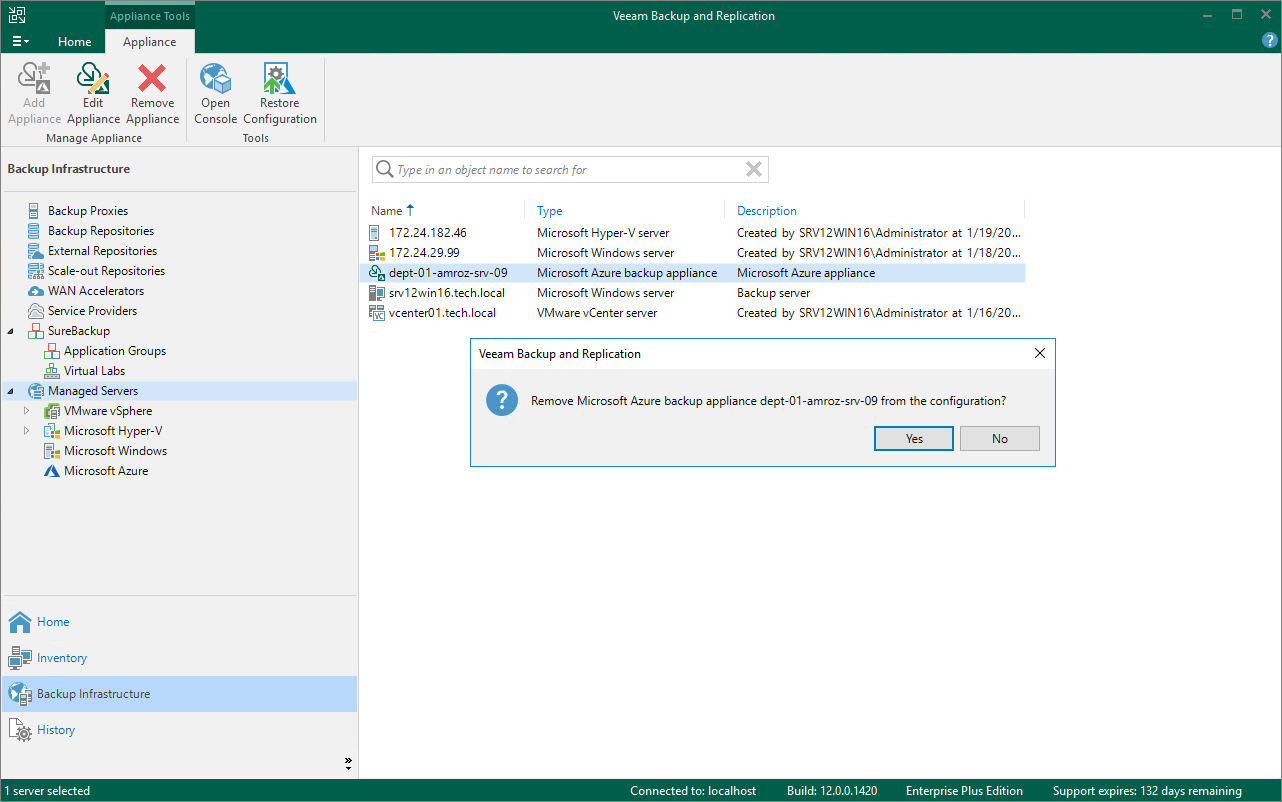1282x802 pixels.
Task: Select WAN Accelerators in the tree
Action: (95, 291)
